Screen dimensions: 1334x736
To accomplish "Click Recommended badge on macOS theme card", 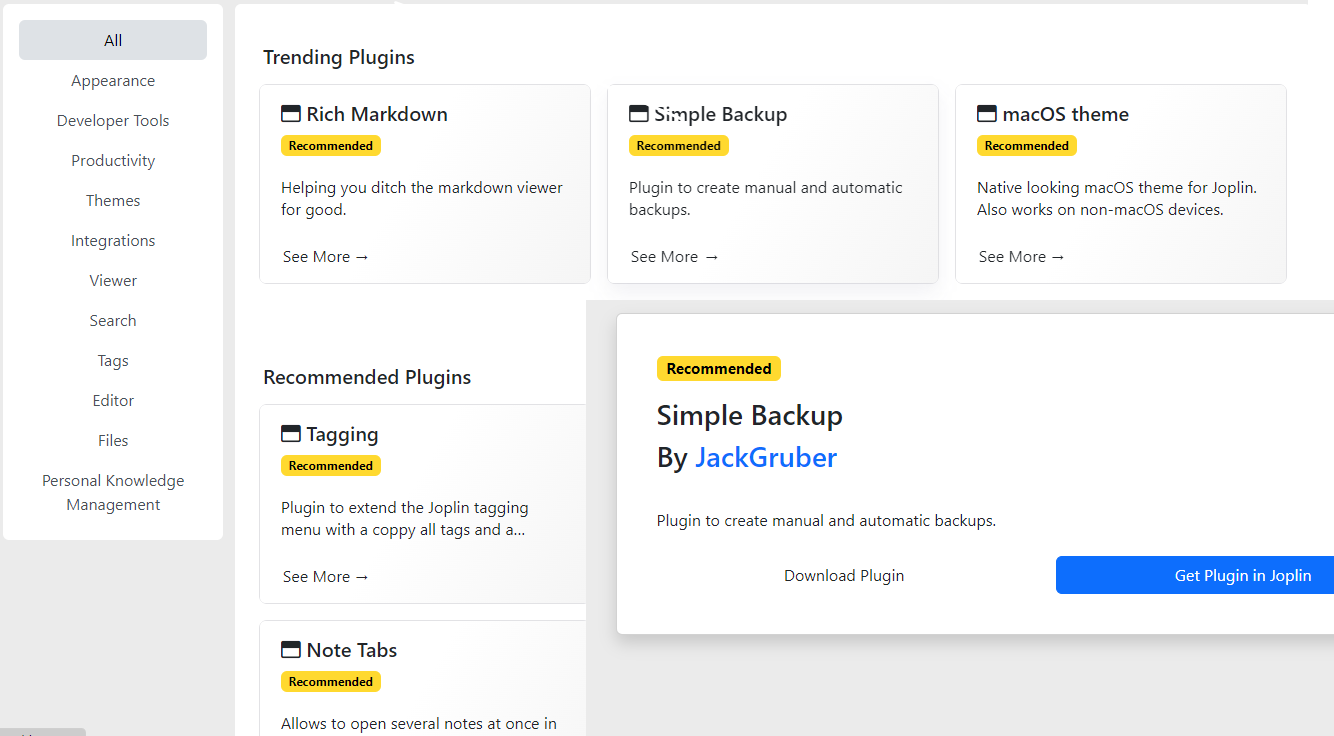I will [x=1027, y=146].
